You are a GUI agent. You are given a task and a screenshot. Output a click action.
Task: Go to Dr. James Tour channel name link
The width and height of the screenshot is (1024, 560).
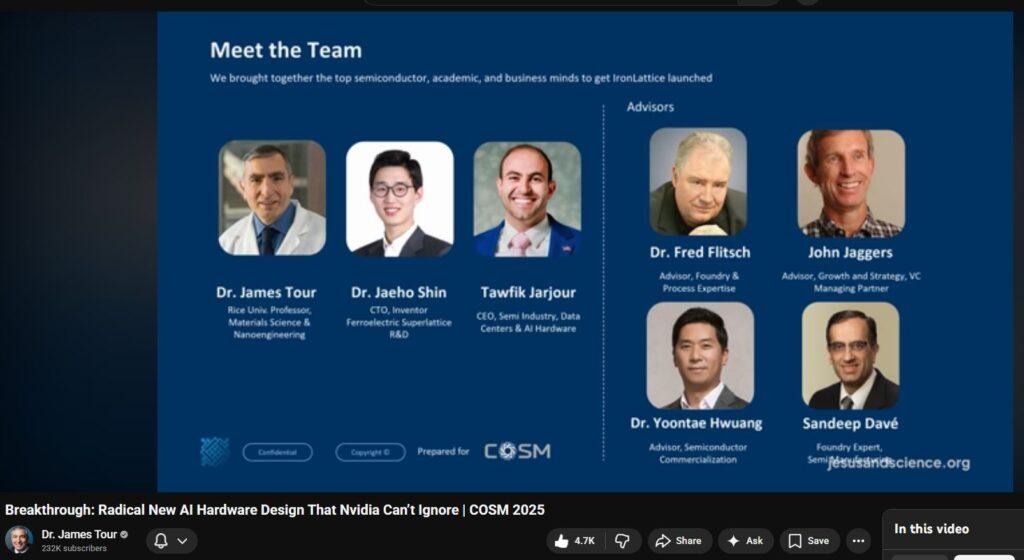[79, 534]
